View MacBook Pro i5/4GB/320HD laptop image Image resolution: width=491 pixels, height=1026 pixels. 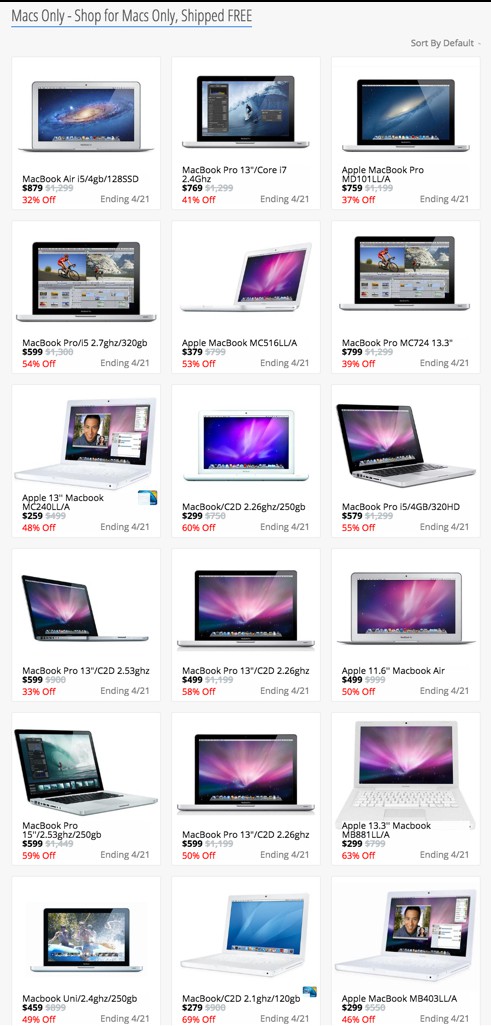[x=406, y=445]
